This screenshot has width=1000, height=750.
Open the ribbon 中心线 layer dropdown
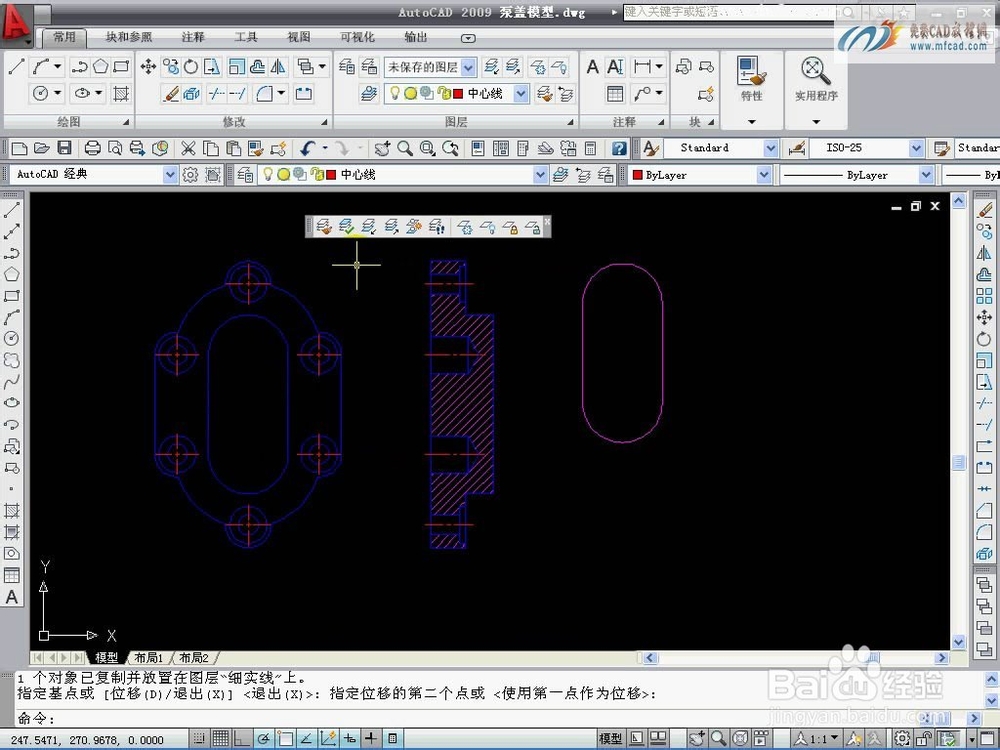coord(521,94)
